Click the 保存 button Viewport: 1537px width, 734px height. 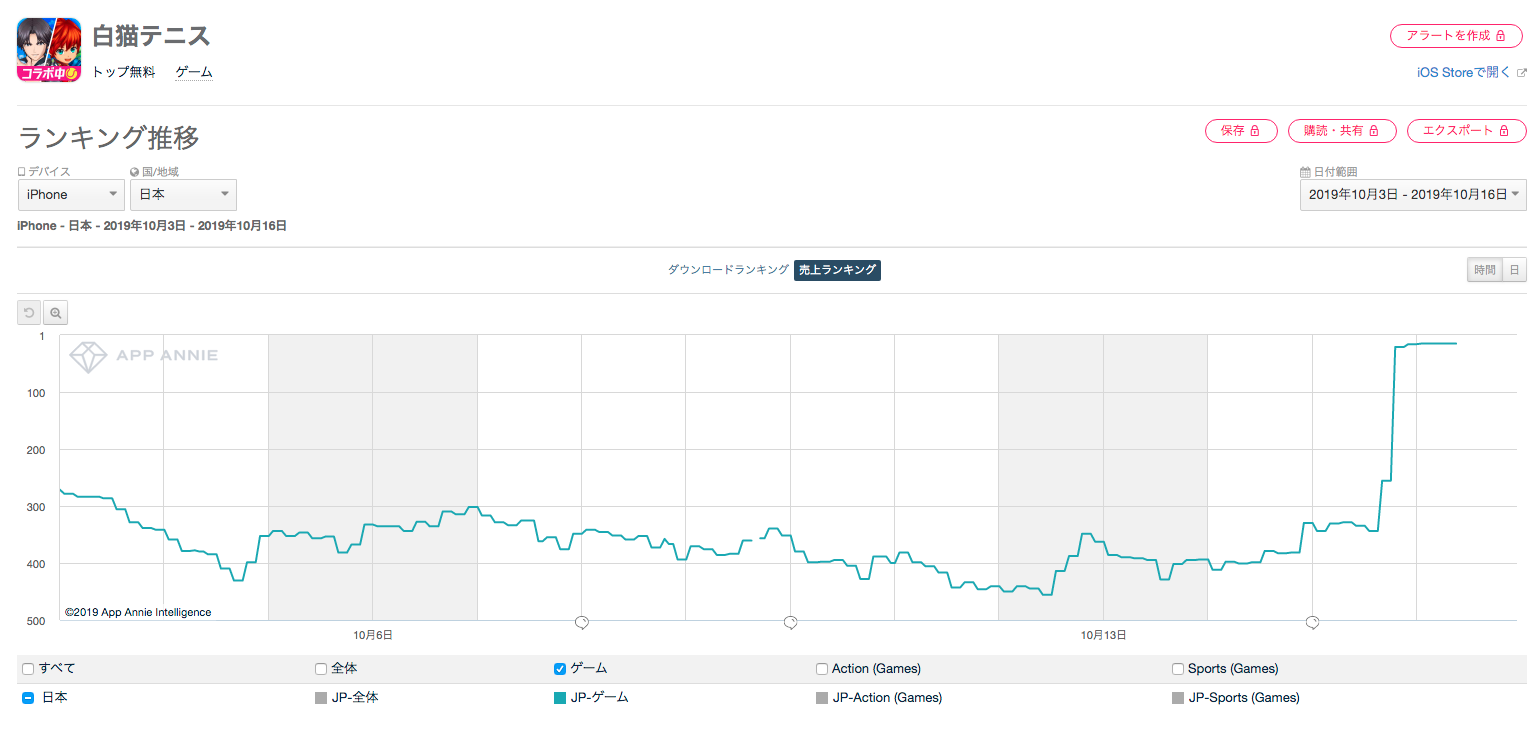(x=1241, y=130)
